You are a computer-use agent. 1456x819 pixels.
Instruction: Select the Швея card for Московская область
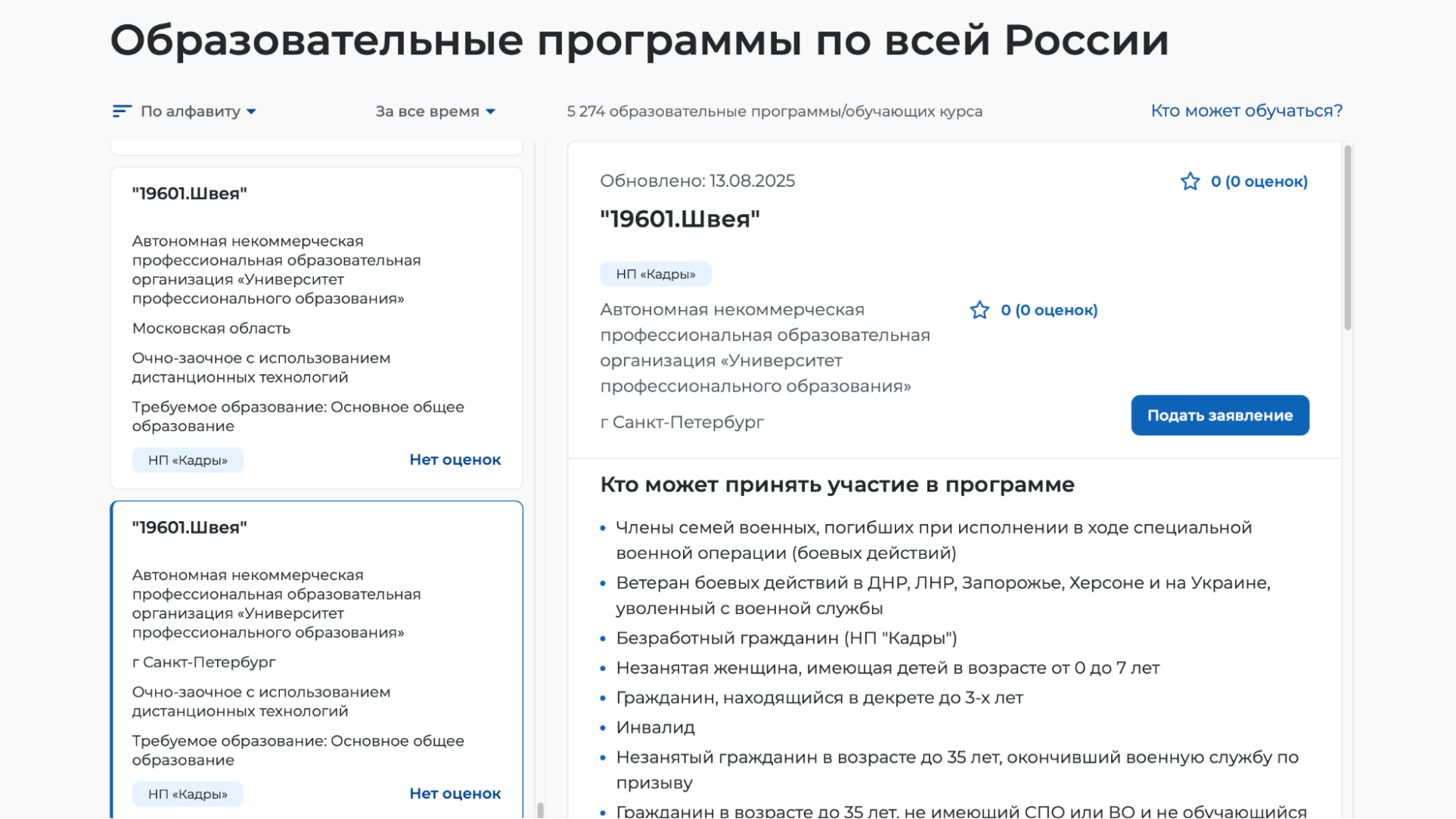(x=316, y=327)
